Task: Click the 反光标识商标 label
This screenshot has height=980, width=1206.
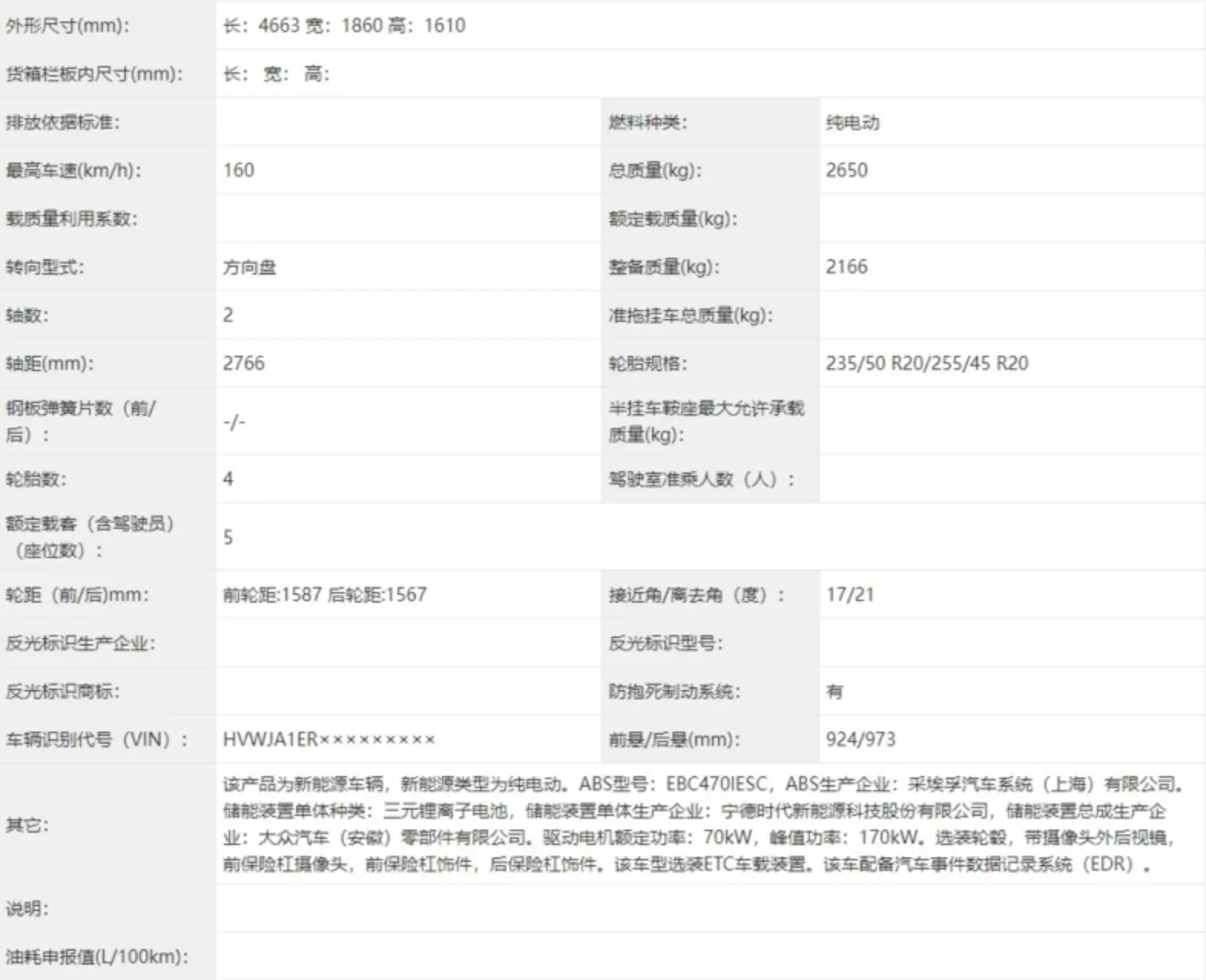Action: pos(62,691)
